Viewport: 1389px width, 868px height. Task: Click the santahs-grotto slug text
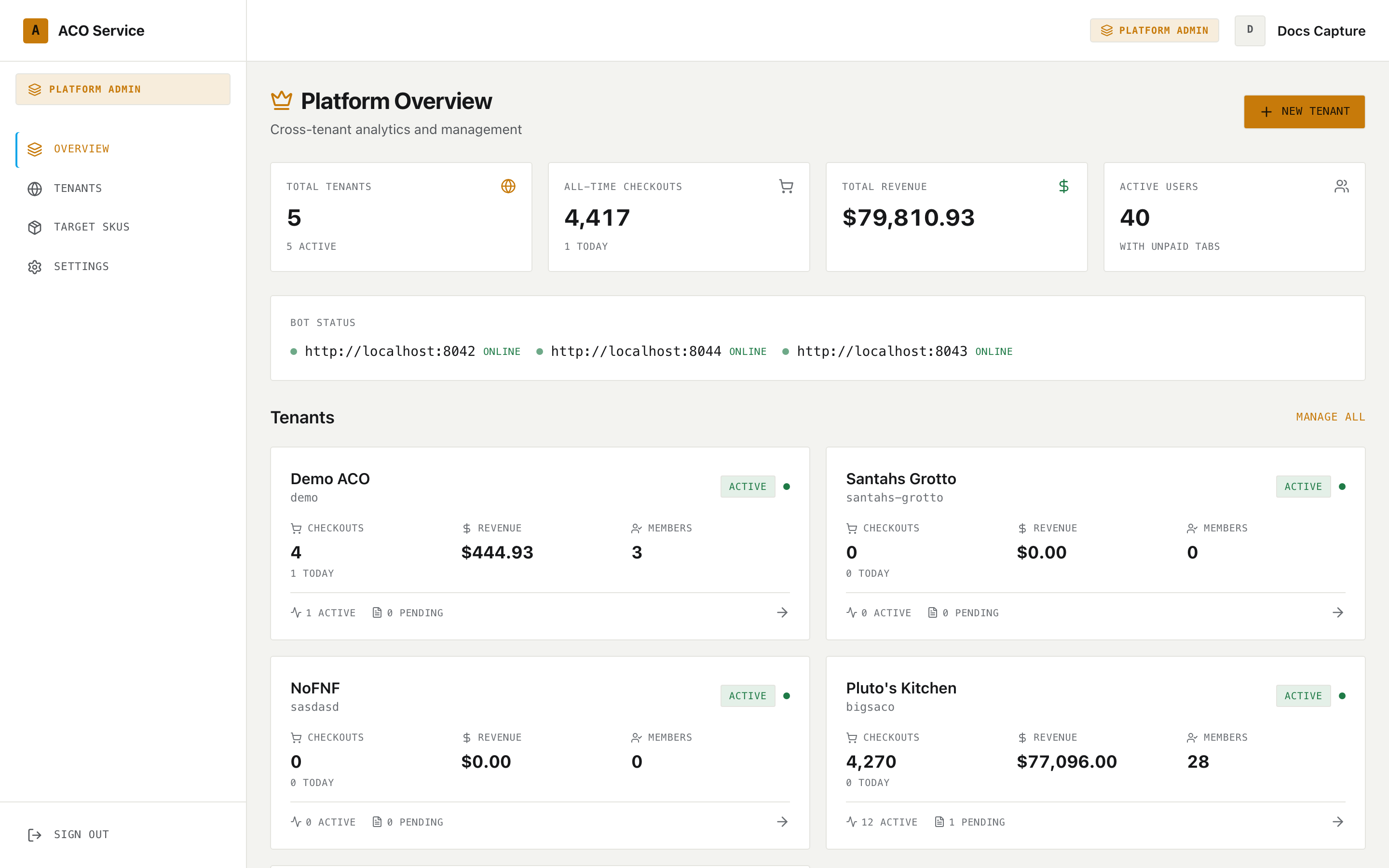point(894,498)
